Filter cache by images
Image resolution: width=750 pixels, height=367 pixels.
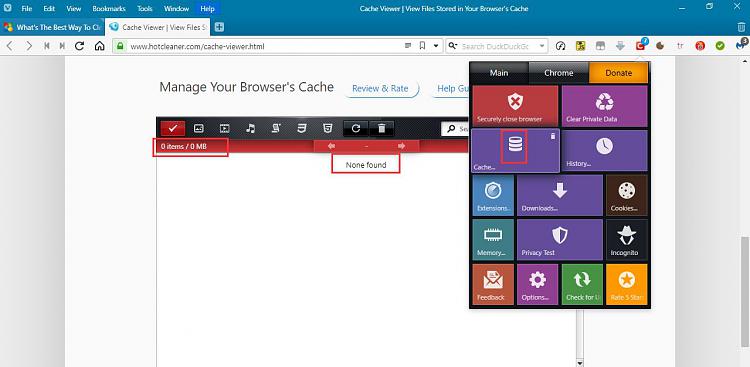(x=199, y=128)
